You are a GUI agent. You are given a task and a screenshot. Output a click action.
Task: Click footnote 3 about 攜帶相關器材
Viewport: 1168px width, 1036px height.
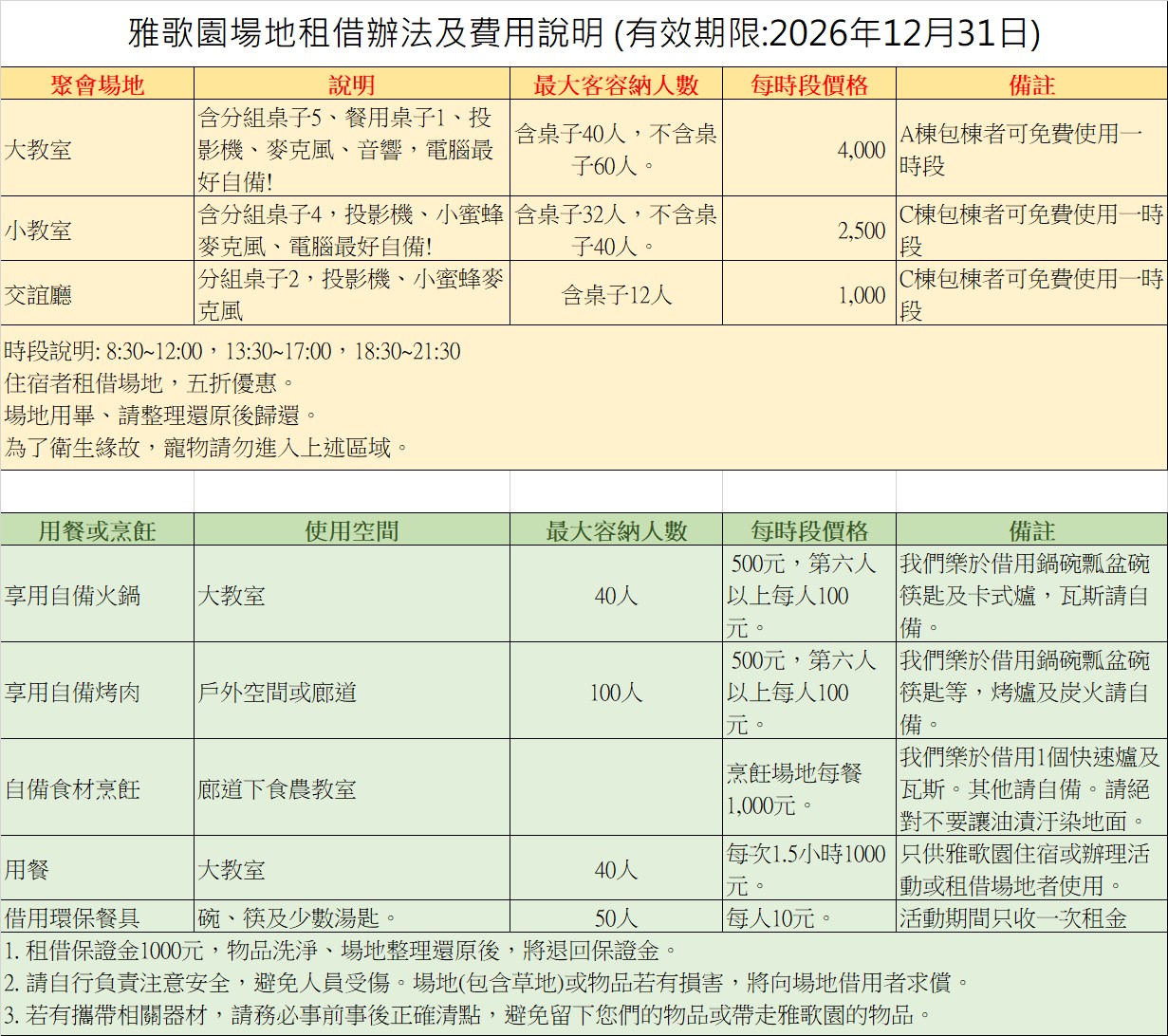click(x=473, y=1013)
